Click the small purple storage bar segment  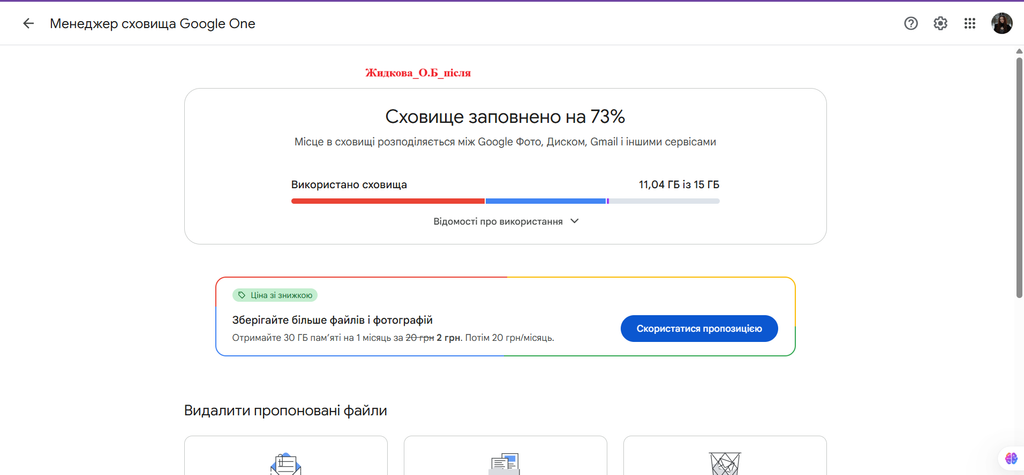click(608, 201)
